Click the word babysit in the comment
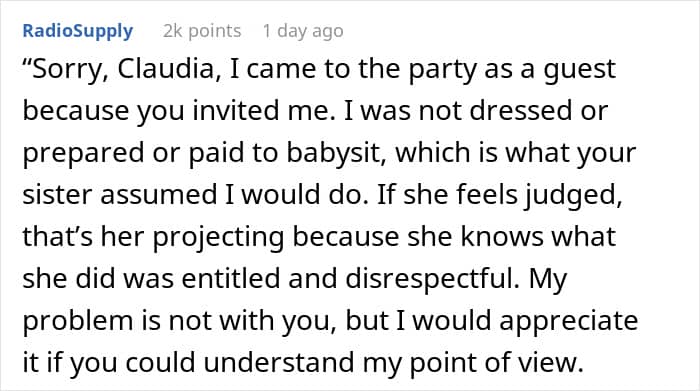This screenshot has width=700, height=391. 336,154
